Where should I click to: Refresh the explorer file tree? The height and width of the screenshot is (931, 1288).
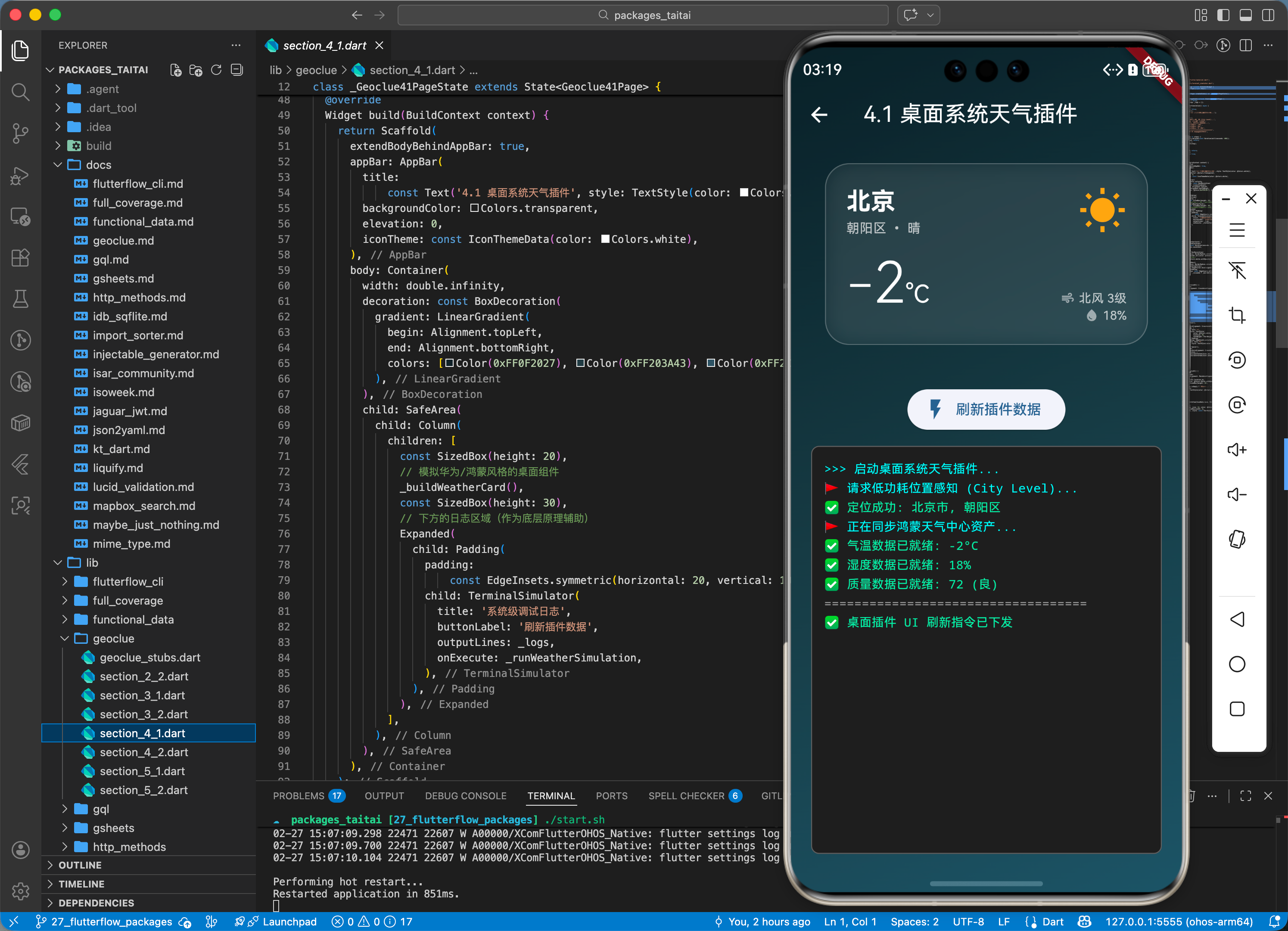[x=216, y=70]
